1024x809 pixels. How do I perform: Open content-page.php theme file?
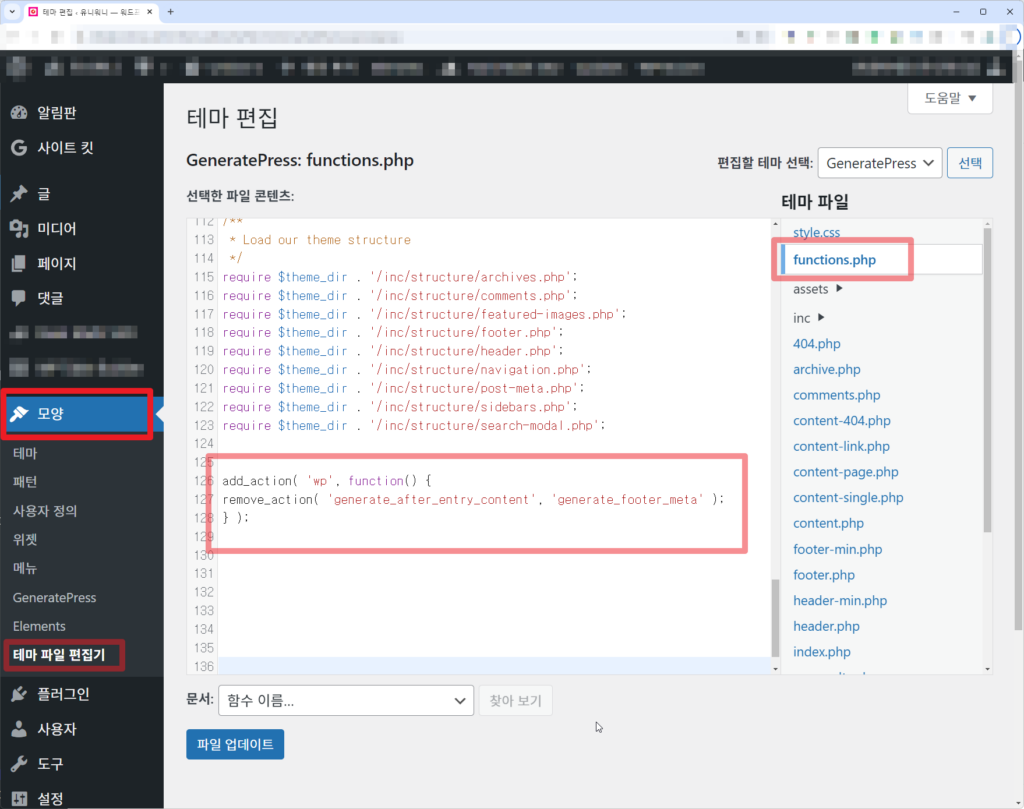point(846,472)
